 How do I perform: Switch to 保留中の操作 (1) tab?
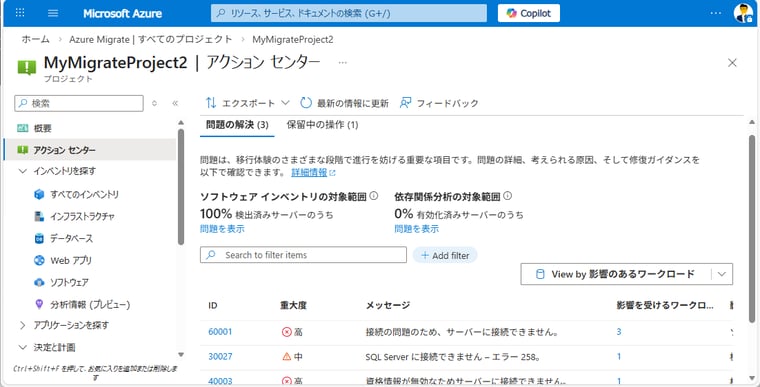tap(322, 125)
